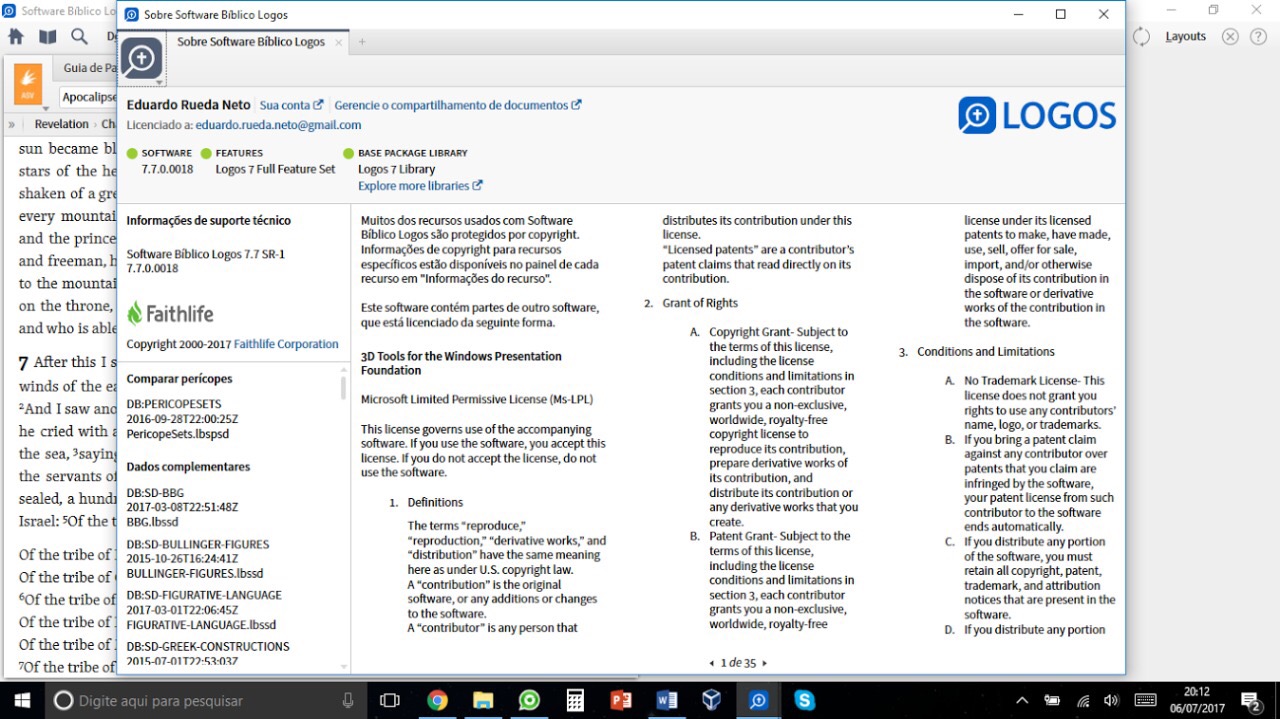Open the Layouts menu
The width and height of the screenshot is (1280, 719).
(1186, 36)
